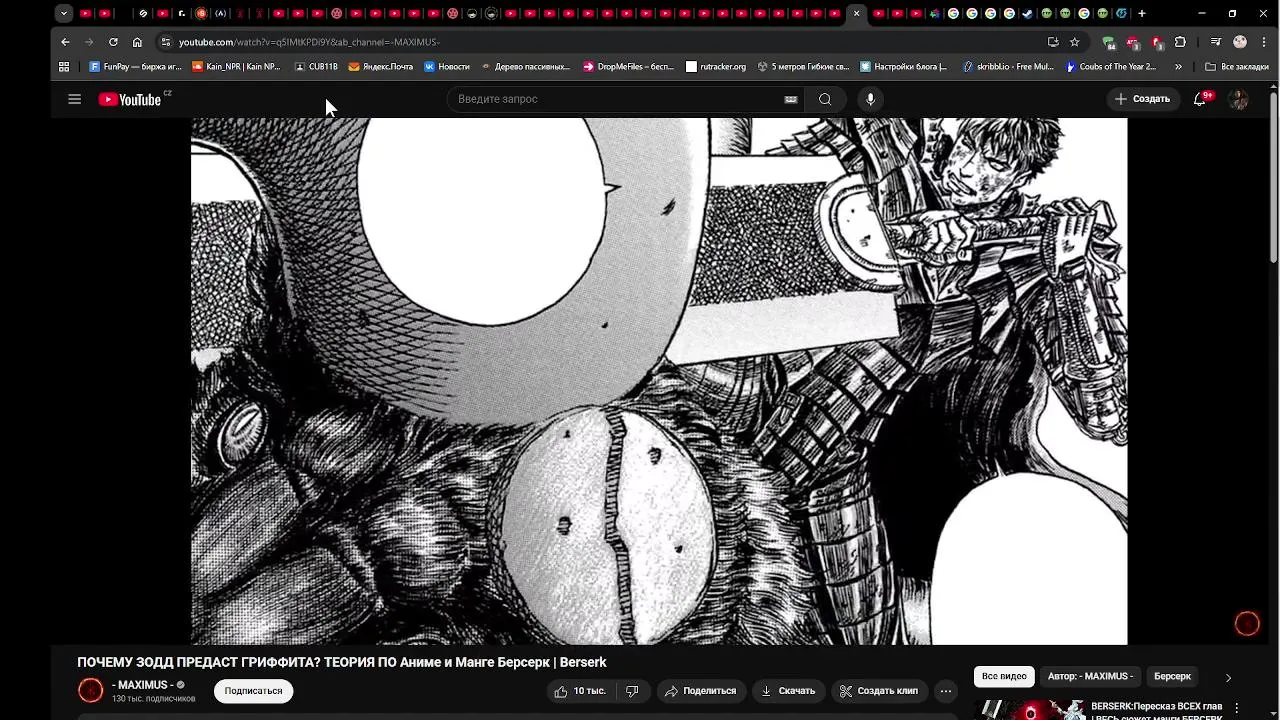Open the tab search dropdown arrow
The width and height of the screenshot is (1280, 720).
[x=64, y=14]
